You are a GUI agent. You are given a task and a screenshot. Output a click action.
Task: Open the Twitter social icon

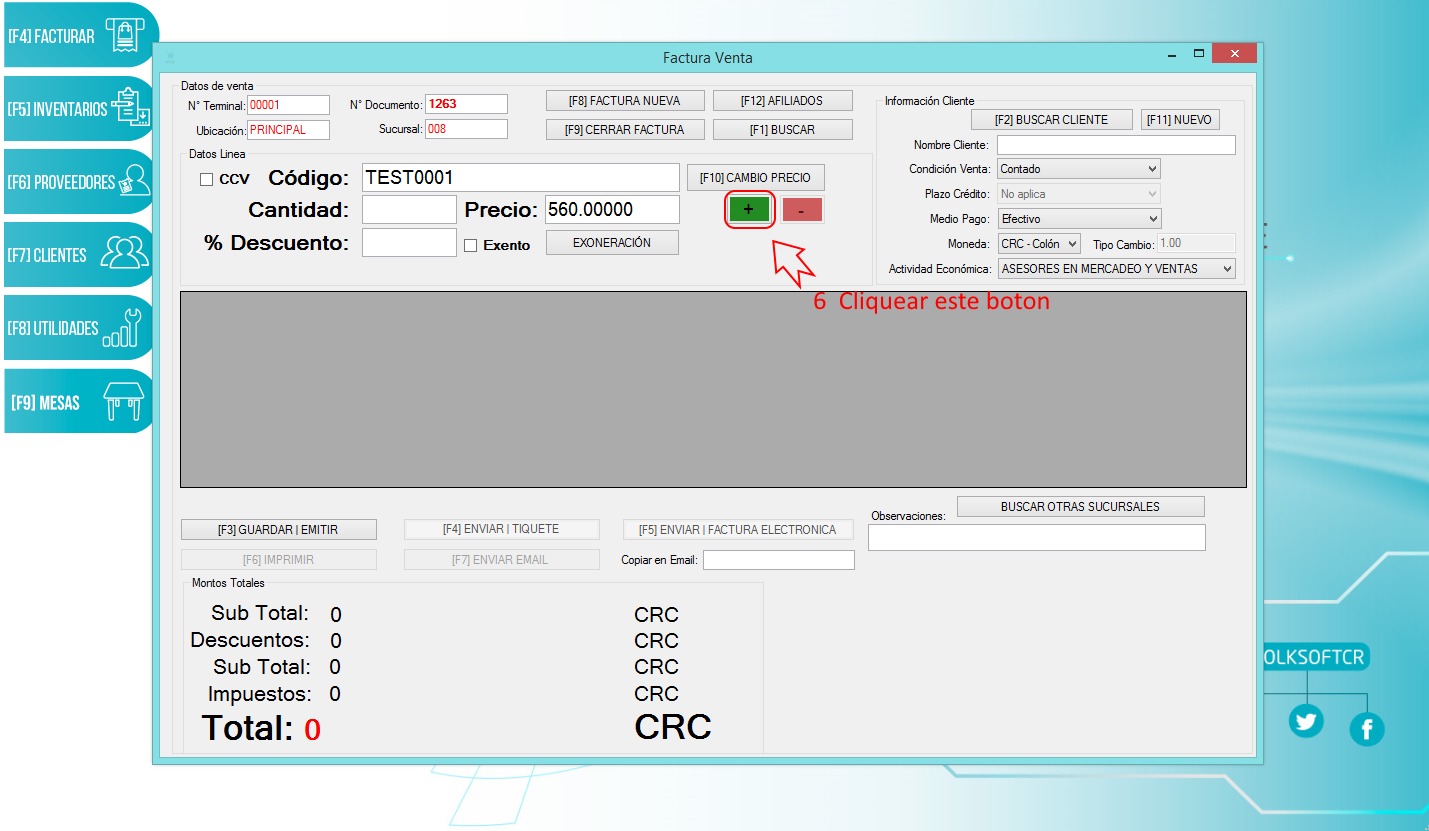tap(1306, 720)
